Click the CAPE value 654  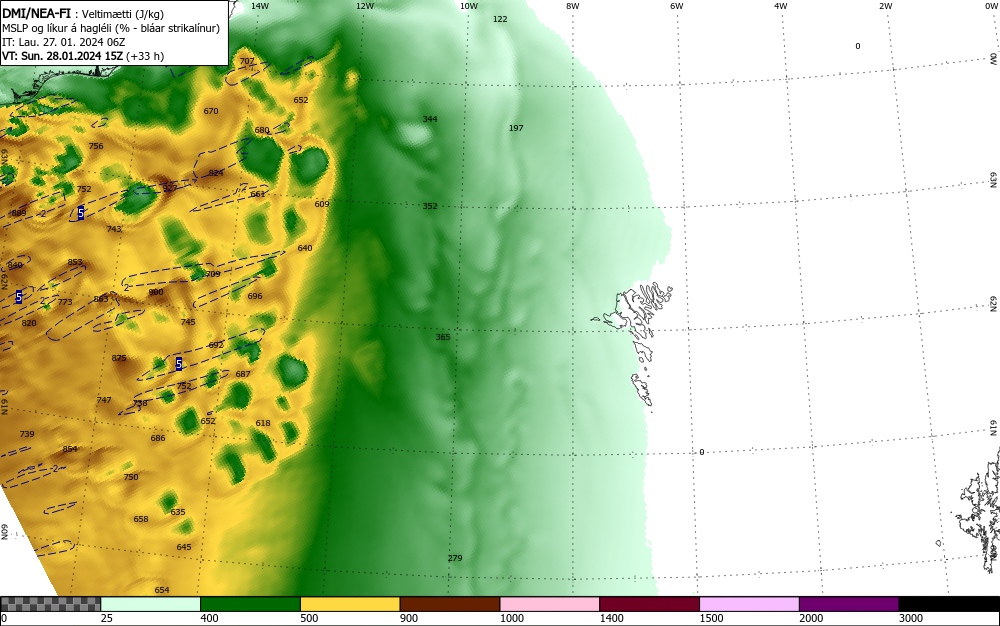click(x=162, y=590)
